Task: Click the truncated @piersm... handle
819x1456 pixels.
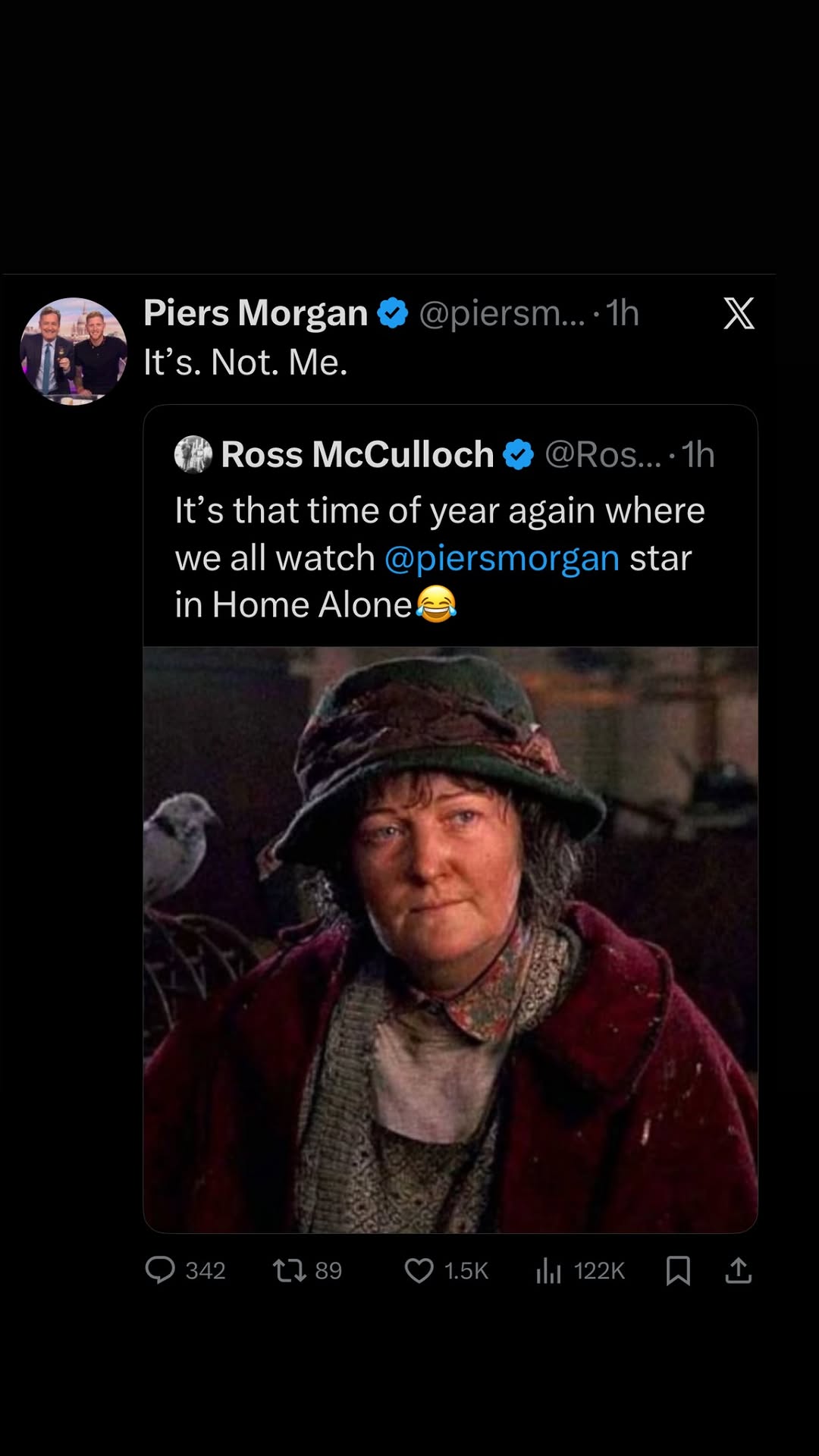Action: [501, 313]
